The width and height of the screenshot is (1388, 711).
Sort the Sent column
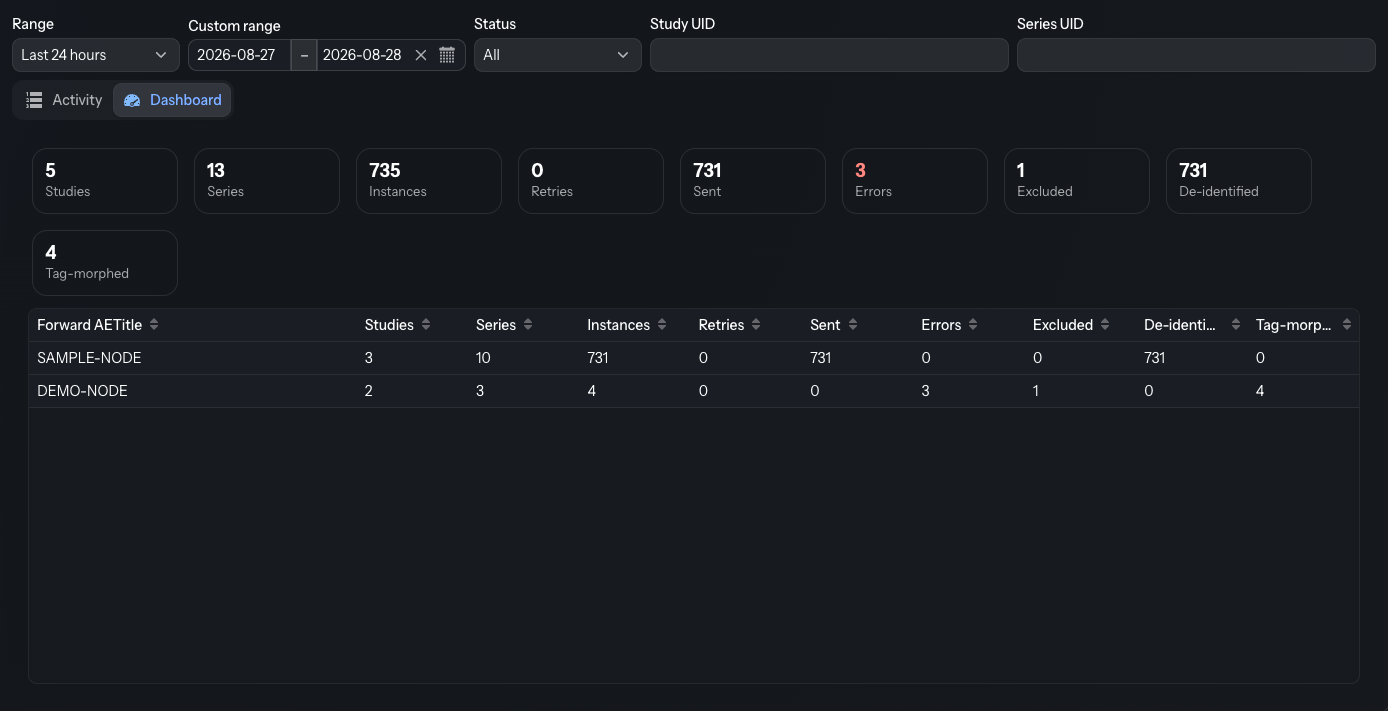point(852,325)
